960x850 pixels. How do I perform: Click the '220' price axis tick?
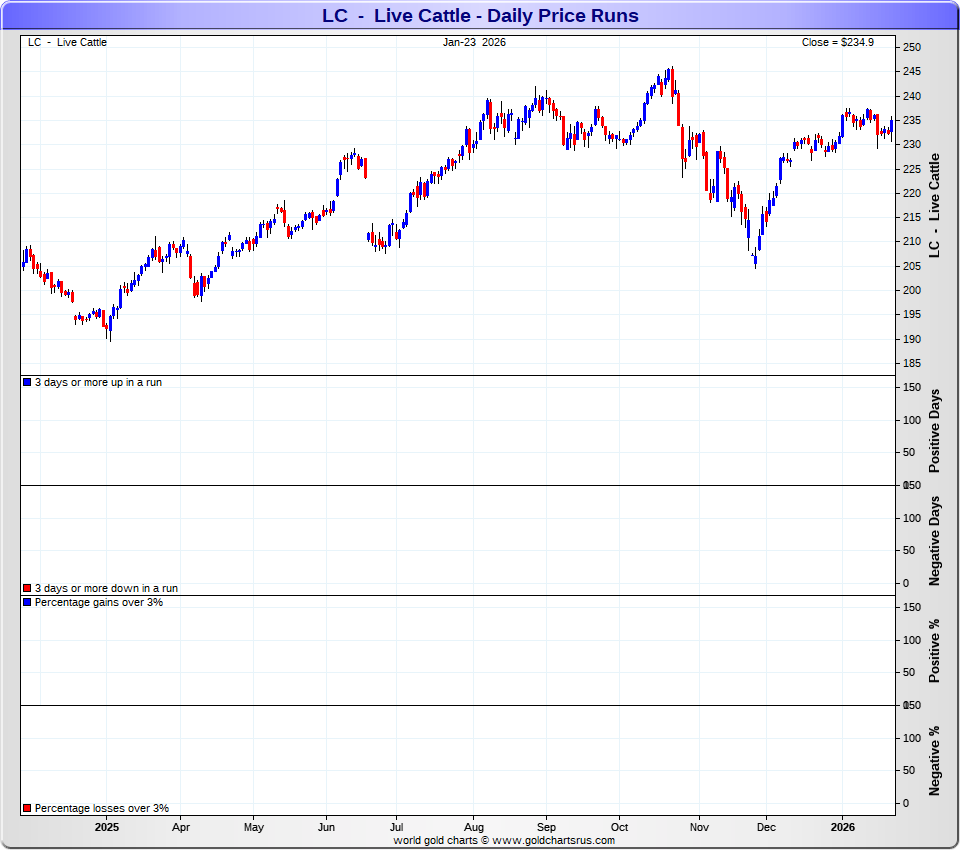pos(912,193)
